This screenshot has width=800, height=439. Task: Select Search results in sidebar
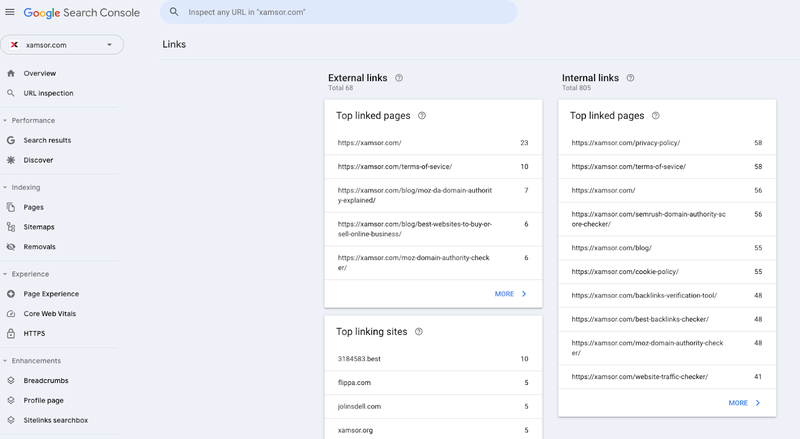click(47, 140)
